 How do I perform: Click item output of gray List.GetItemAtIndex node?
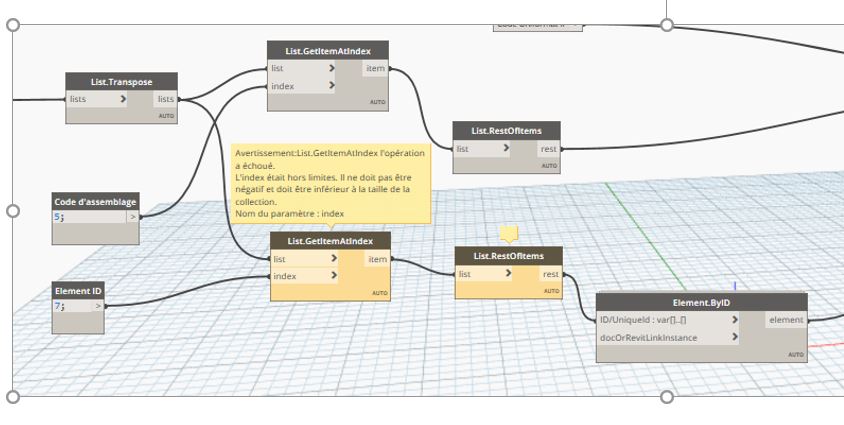point(375,69)
